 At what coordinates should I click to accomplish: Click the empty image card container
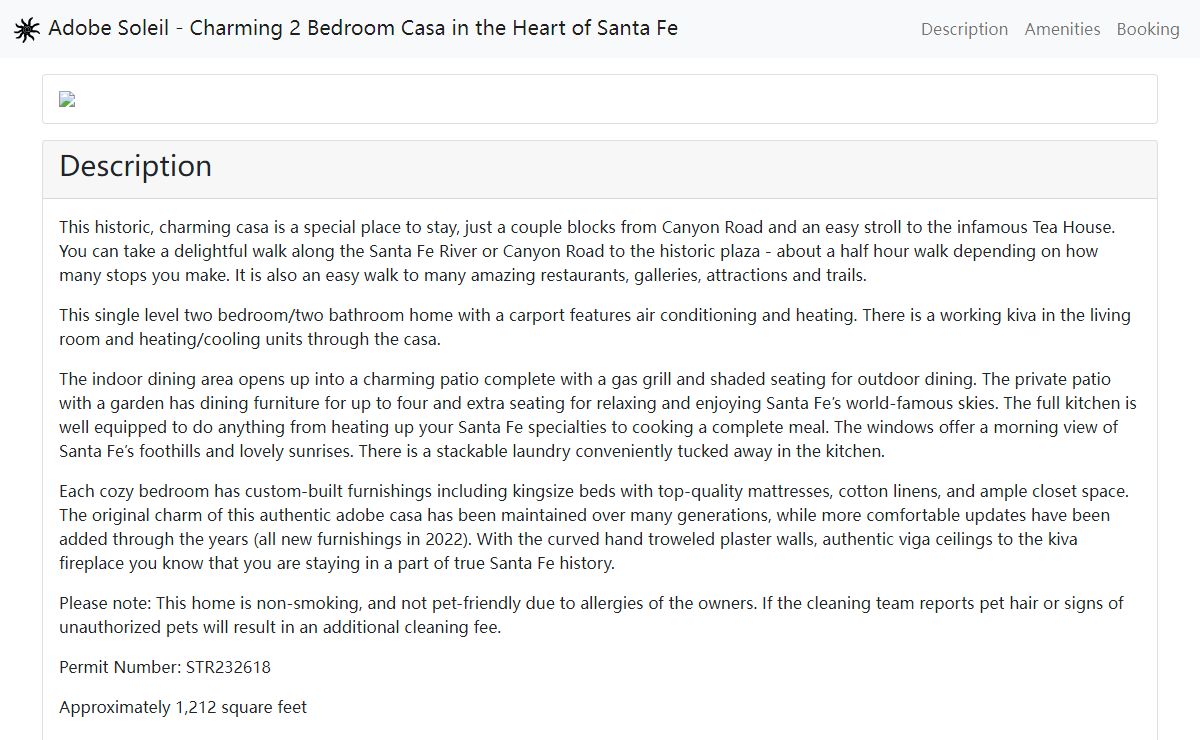click(600, 99)
